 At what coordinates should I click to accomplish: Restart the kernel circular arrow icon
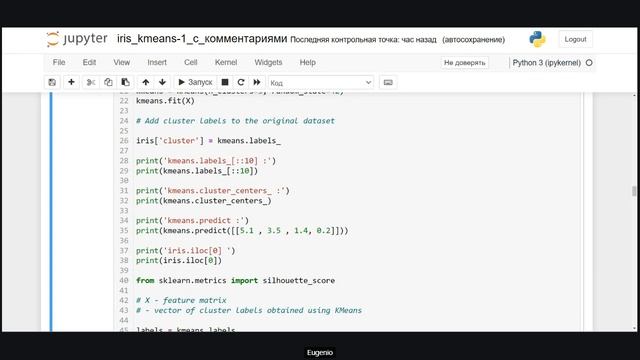click(x=241, y=82)
